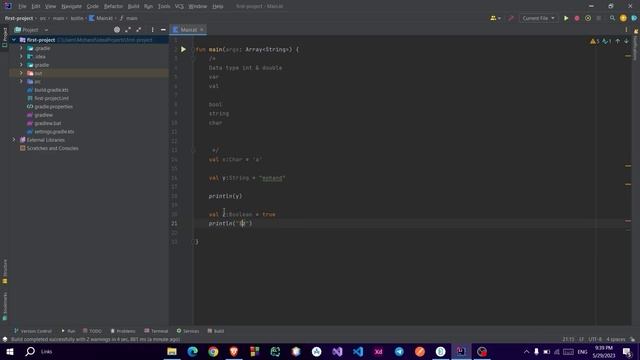Toggle the Project tool window side button
This screenshot has height=360, width=640.
point(4,37)
